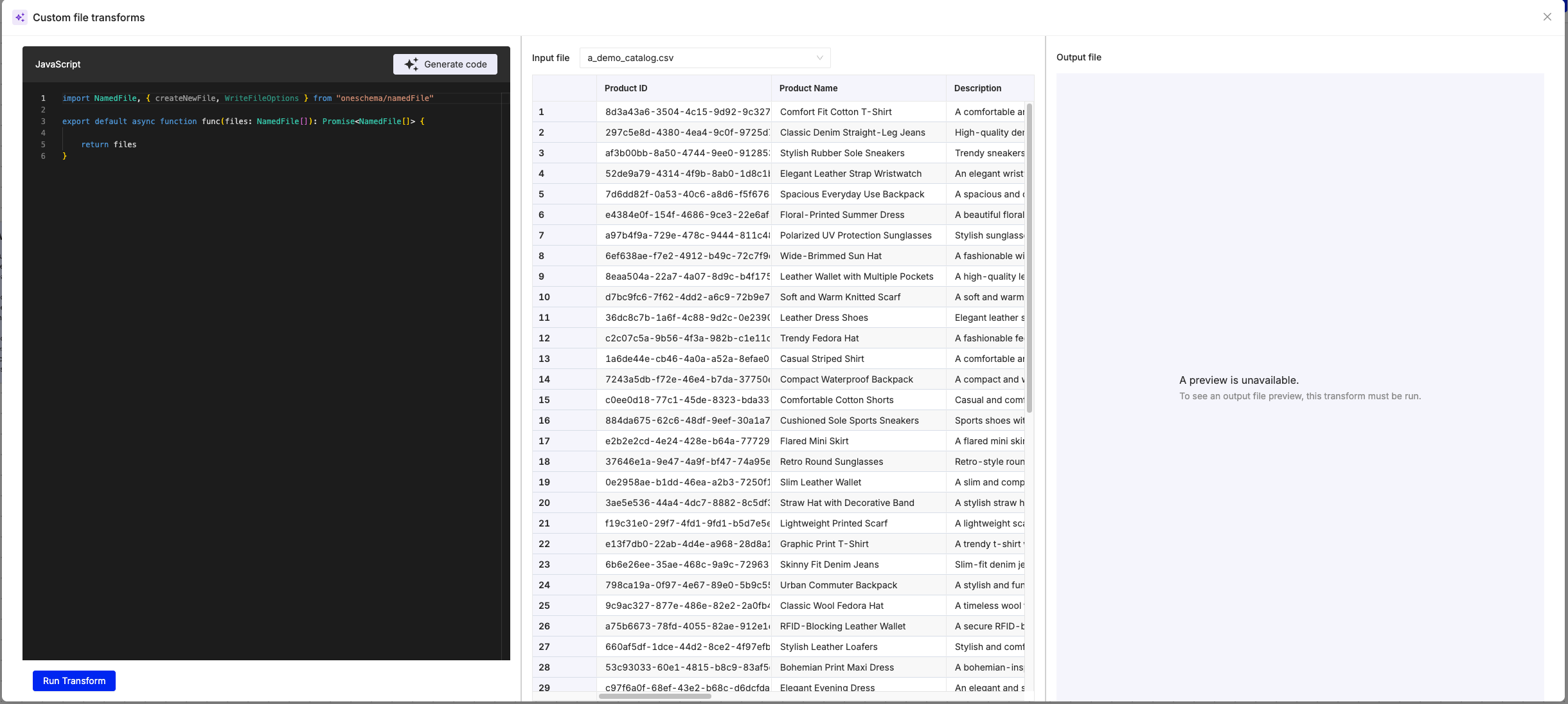
Task: Click the table horizontal scrollbar
Action: [x=654, y=696]
